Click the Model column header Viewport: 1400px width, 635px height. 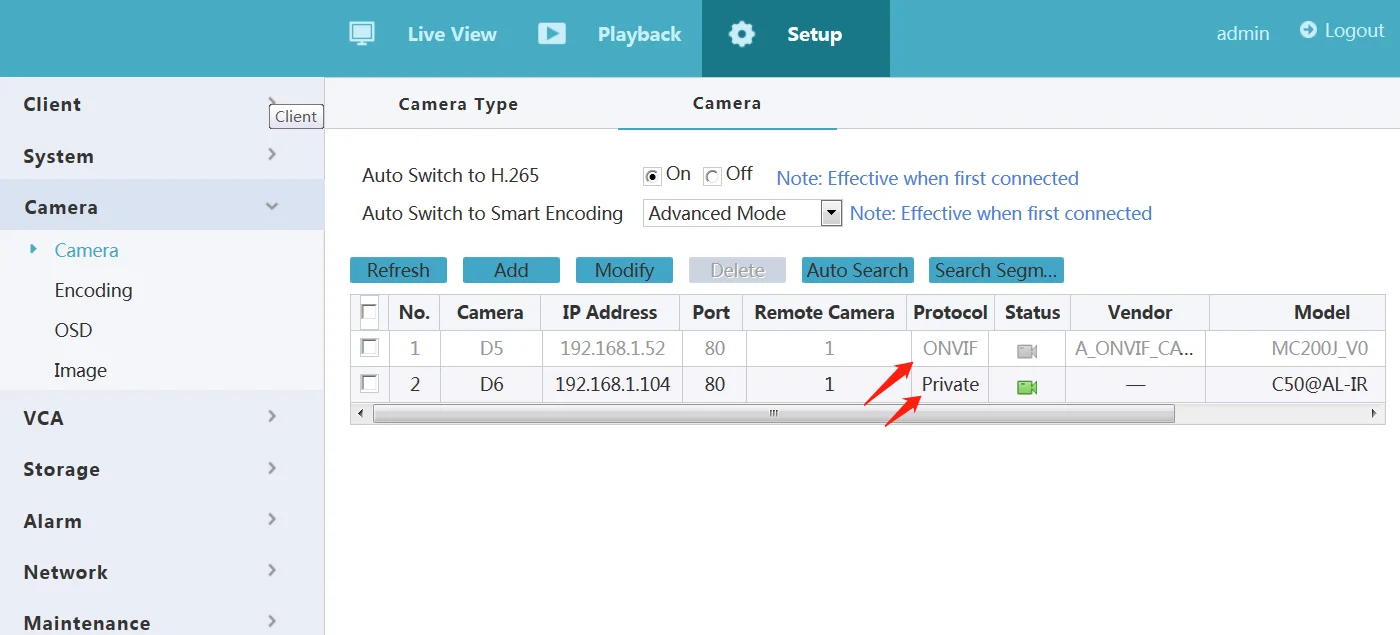click(x=1322, y=313)
